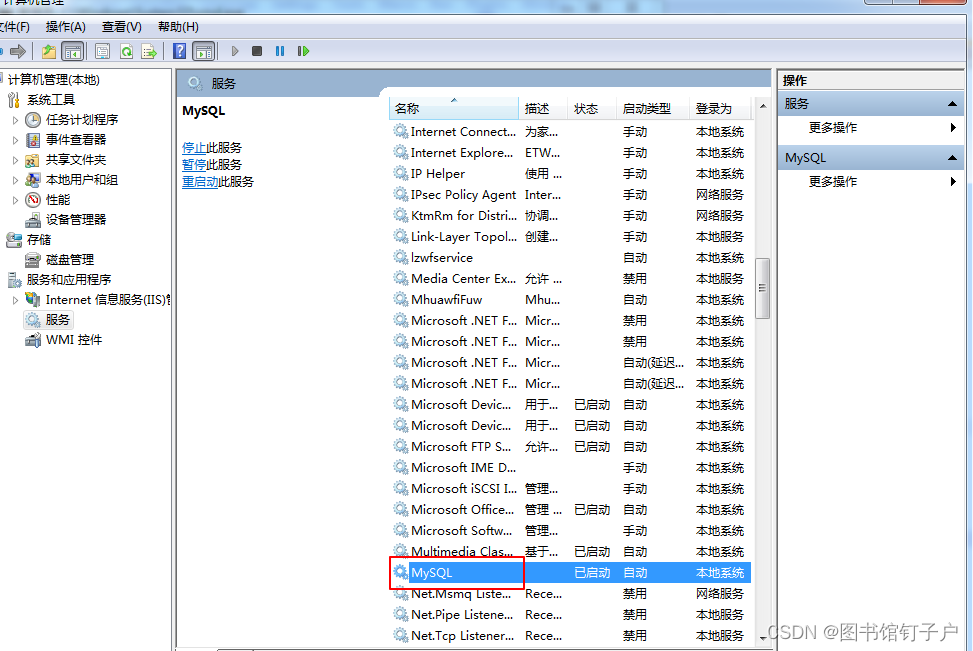Select the lzwfservice service row
This screenshot has width=973, height=651.
pyautogui.click(x=571, y=258)
